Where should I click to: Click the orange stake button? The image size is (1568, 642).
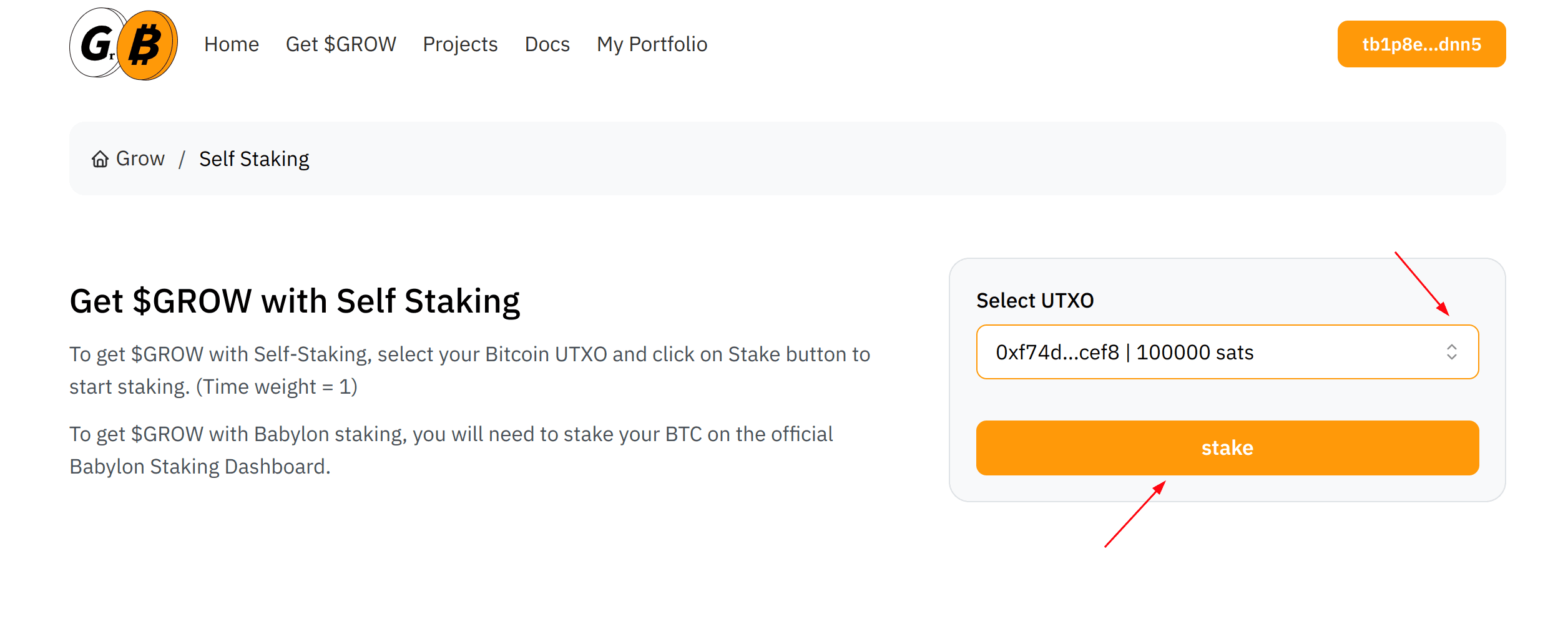[x=1227, y=448]
